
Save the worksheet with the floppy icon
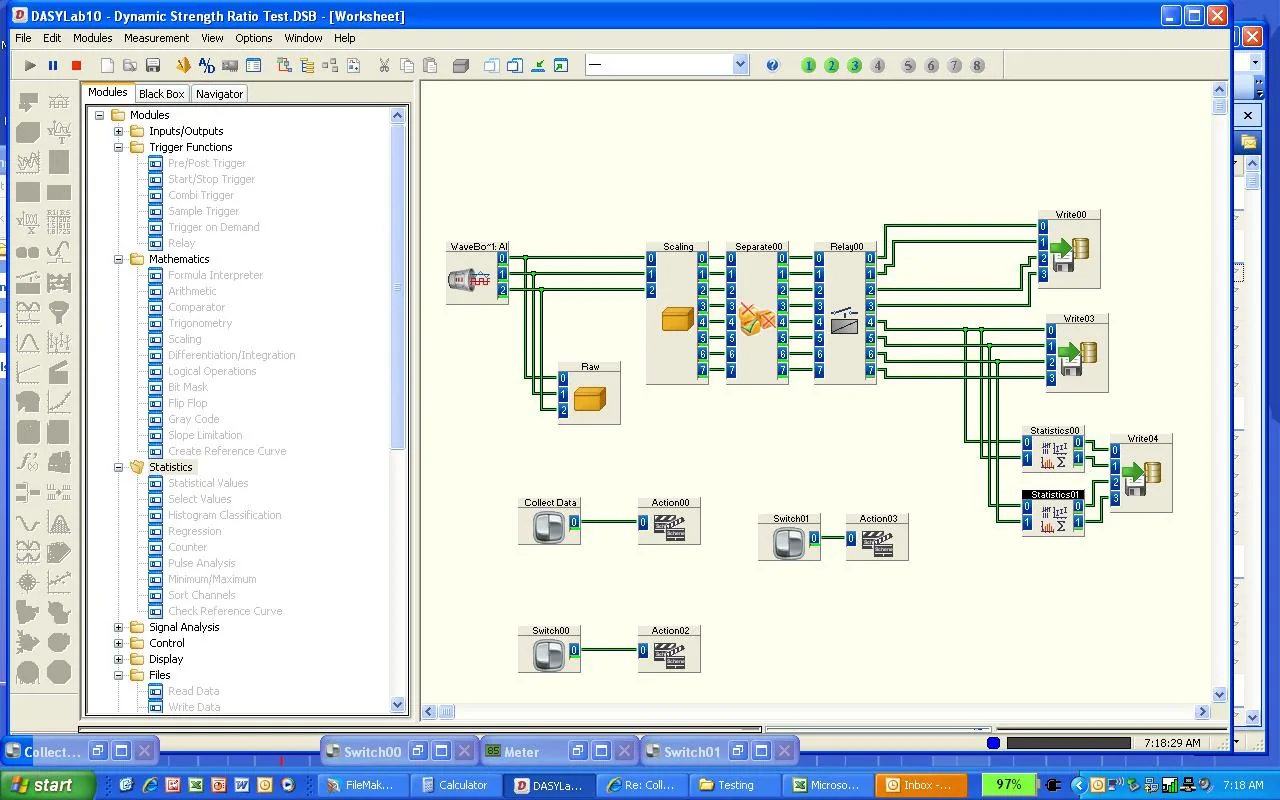click(x=153, y=66)
